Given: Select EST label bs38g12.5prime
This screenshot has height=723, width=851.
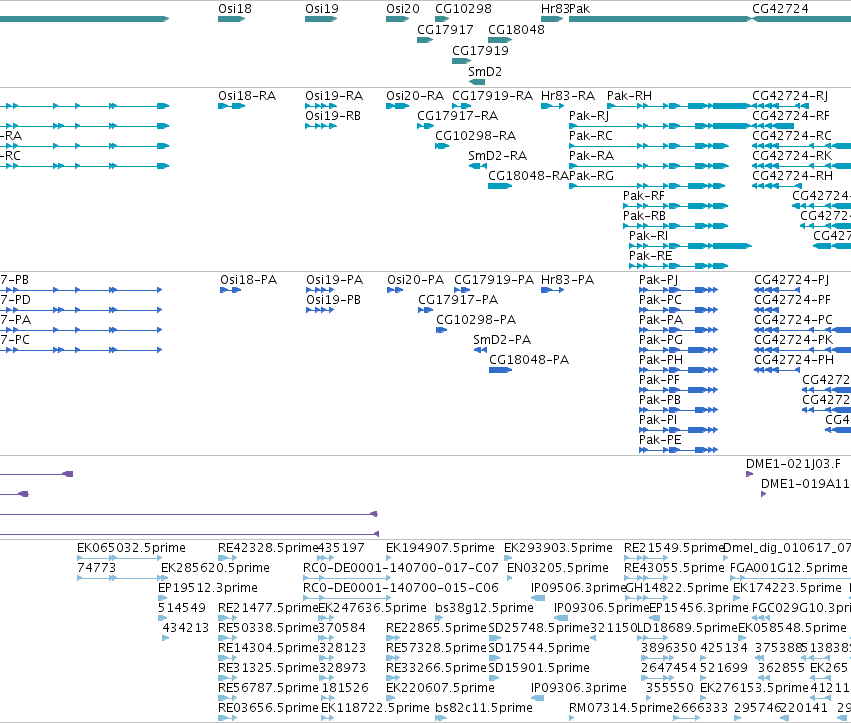Looking at the screenshot, I should (485, 608).
